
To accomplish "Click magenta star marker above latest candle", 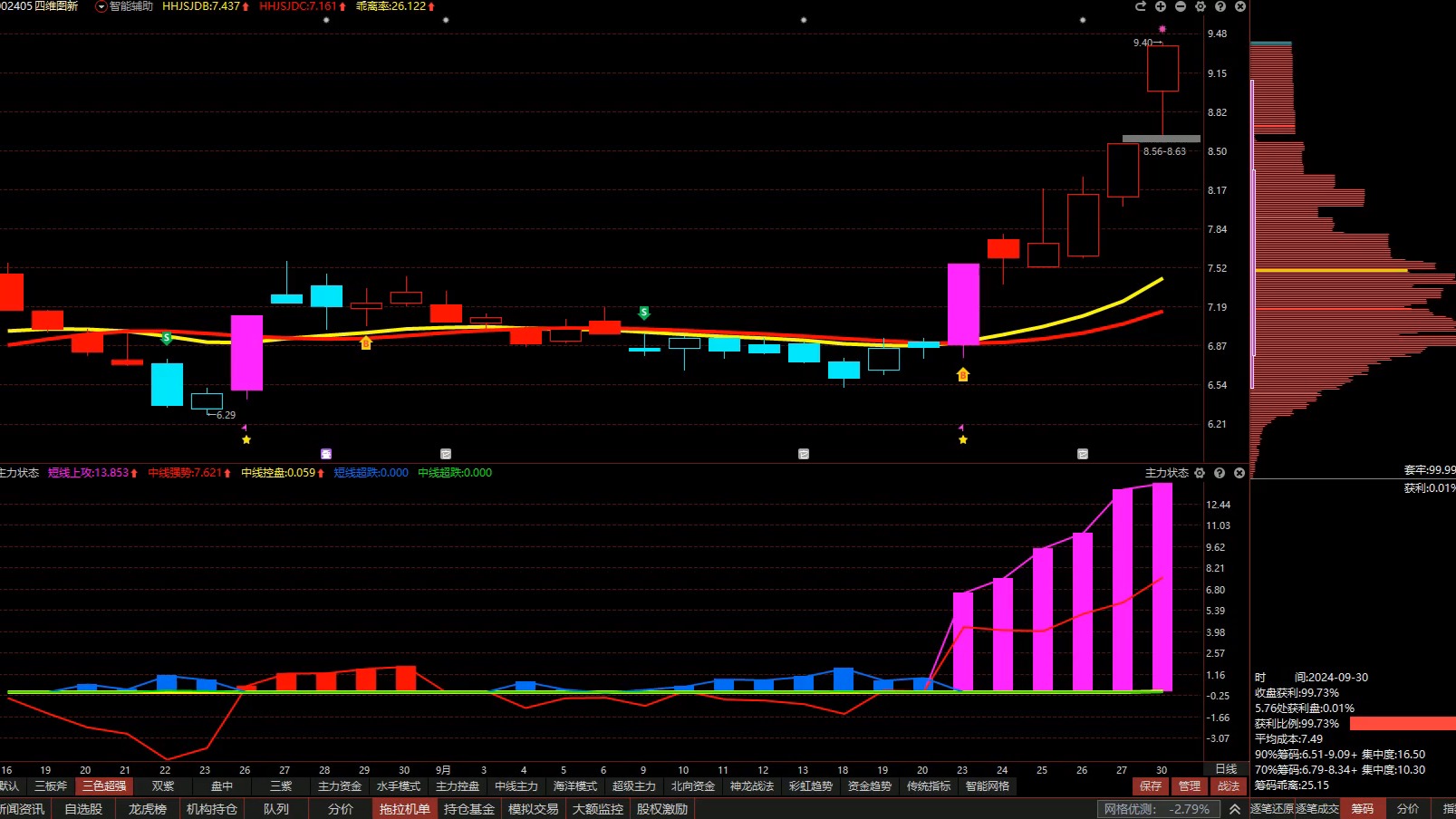I will click(x=1162, y=29).
